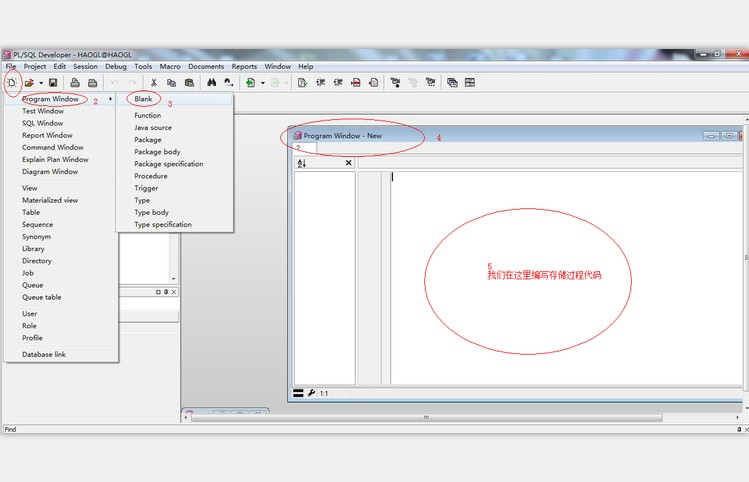Click the wrench icon in the status bar
The width and height of the screenshot is (749, 482).
311,393
